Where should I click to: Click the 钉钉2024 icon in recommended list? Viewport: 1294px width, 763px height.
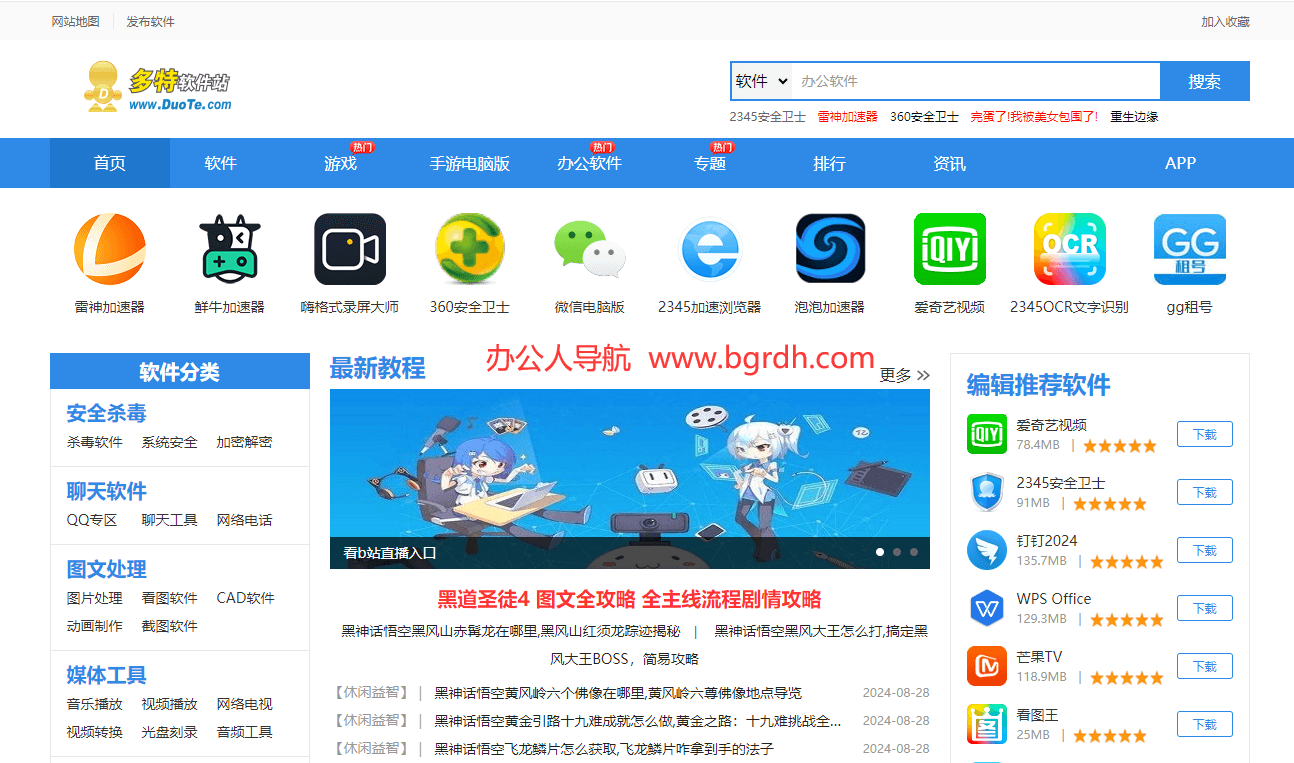[x=987, y=550]
